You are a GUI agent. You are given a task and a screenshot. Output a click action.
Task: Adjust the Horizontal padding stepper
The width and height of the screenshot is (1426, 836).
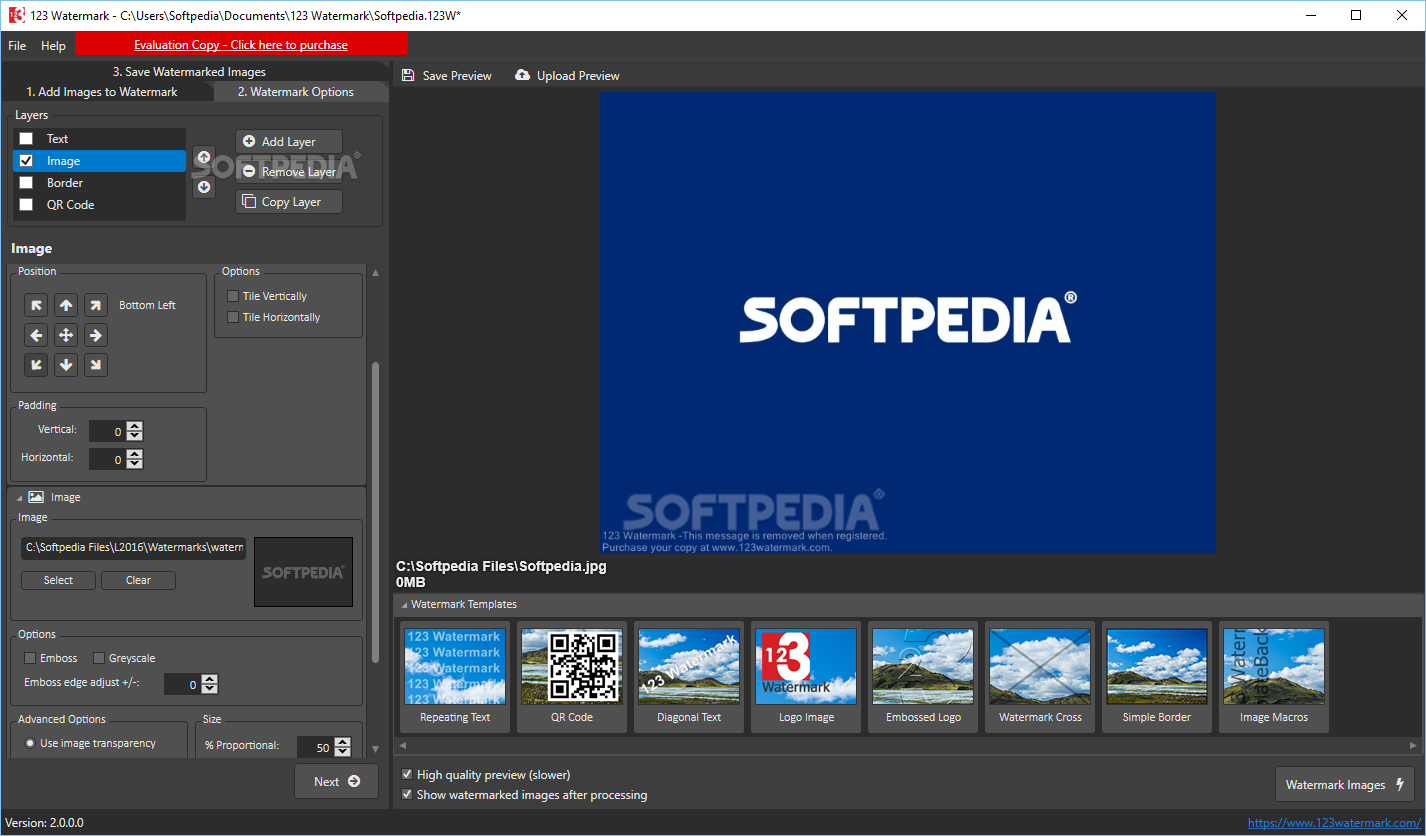[135, 459]
